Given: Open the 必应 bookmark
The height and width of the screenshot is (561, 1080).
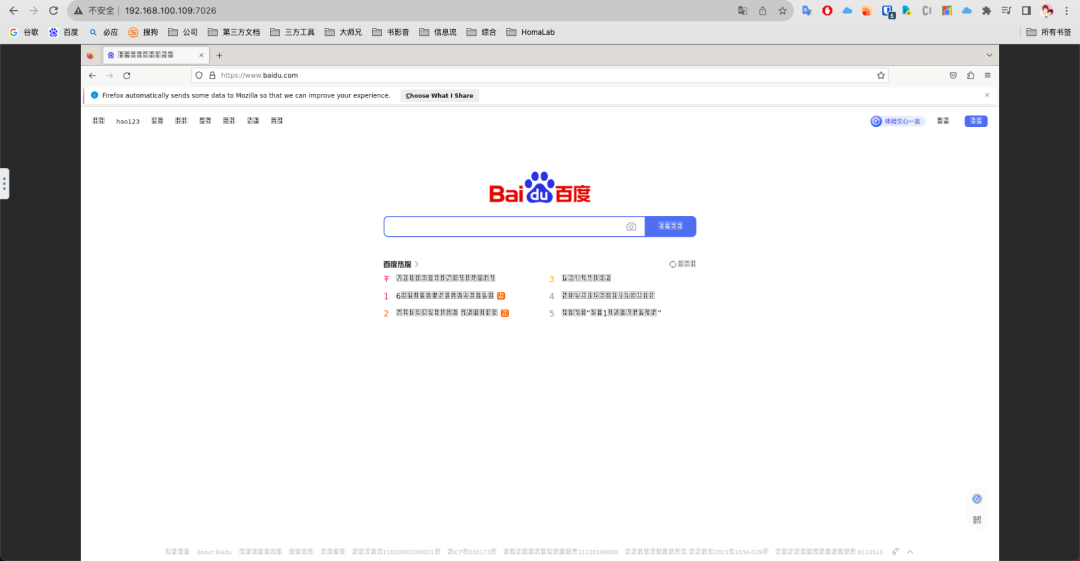Looking at the screenshot, I should point(103,32).
